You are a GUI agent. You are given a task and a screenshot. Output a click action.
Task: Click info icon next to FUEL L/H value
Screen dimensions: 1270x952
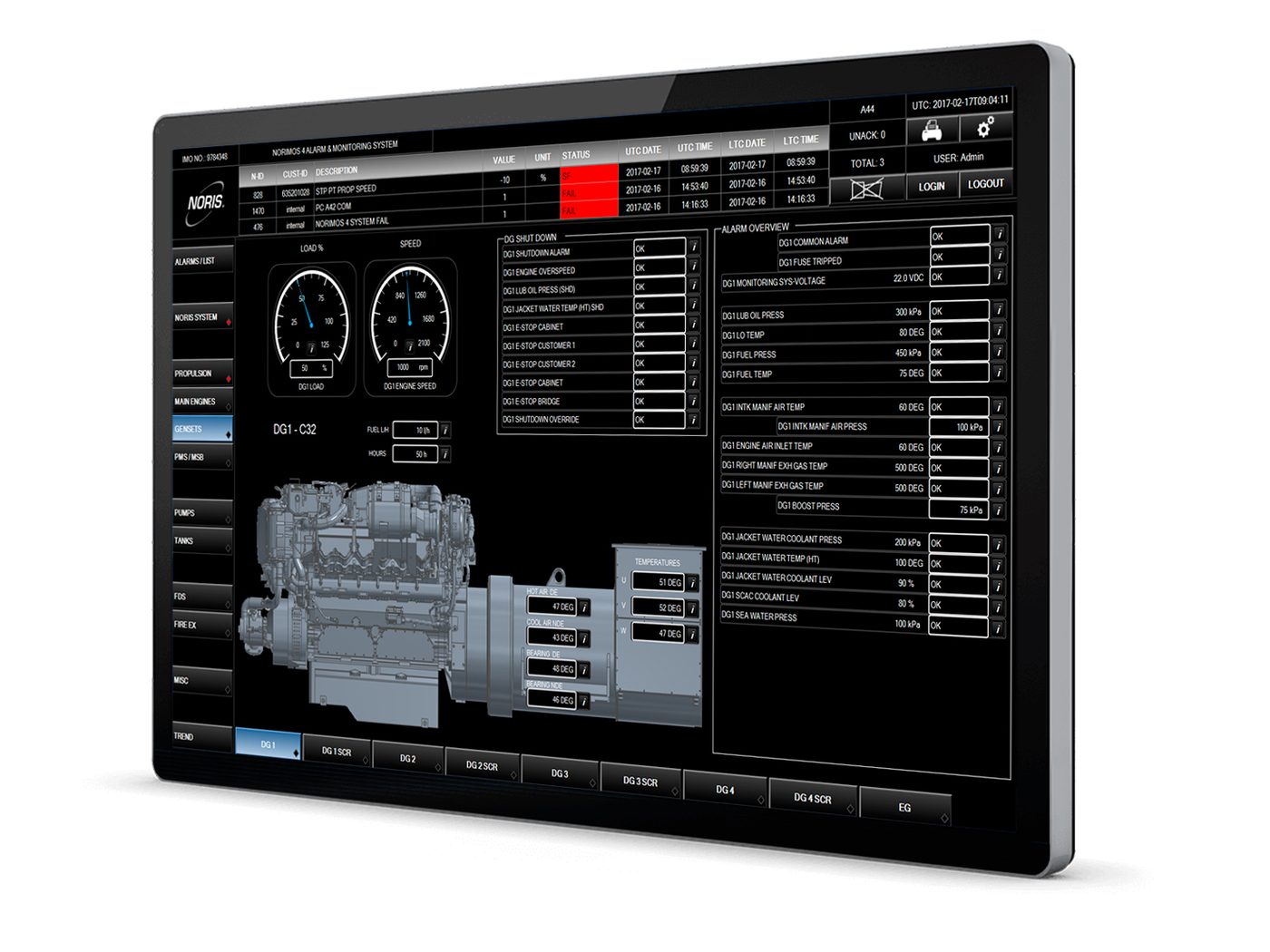pos(445,430)
